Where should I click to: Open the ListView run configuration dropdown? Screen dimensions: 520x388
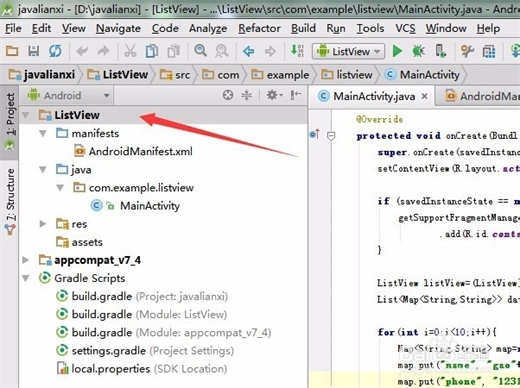tap(348, 51)
